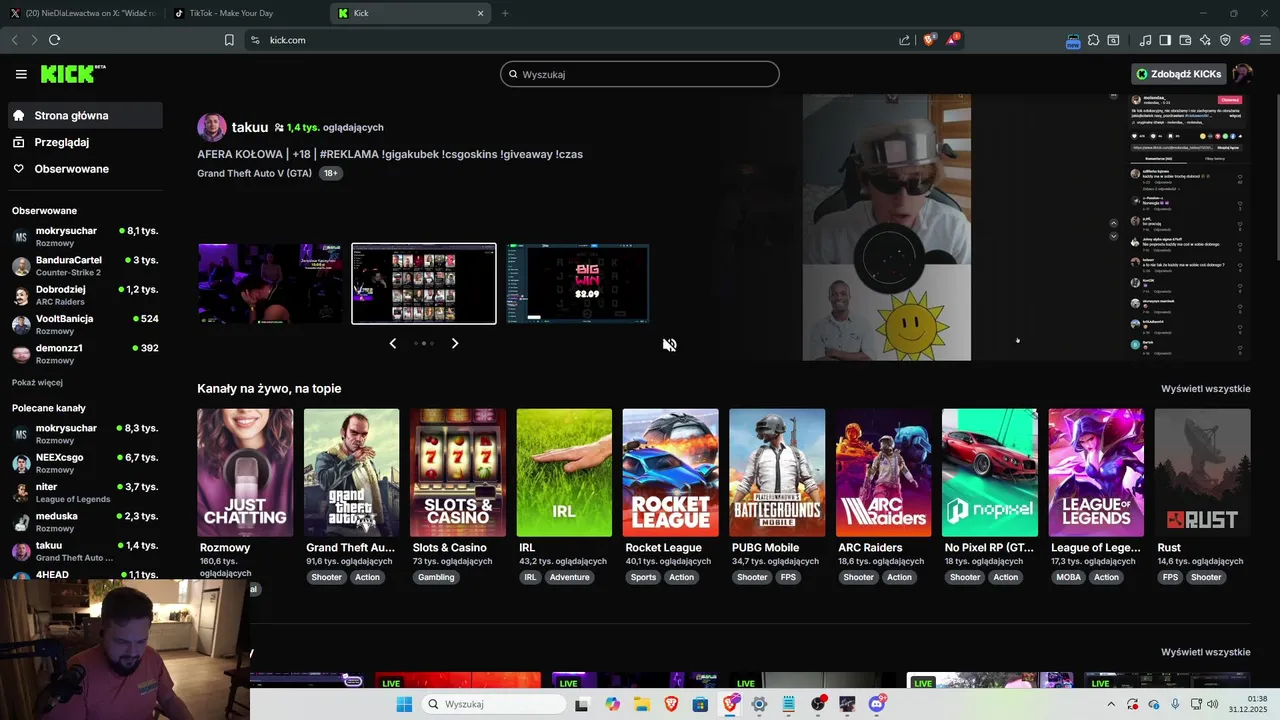The width and height of the screenshot is (1280, 720).
Task: Click the Sports tag under Rocket League
Action: point(644,577)
